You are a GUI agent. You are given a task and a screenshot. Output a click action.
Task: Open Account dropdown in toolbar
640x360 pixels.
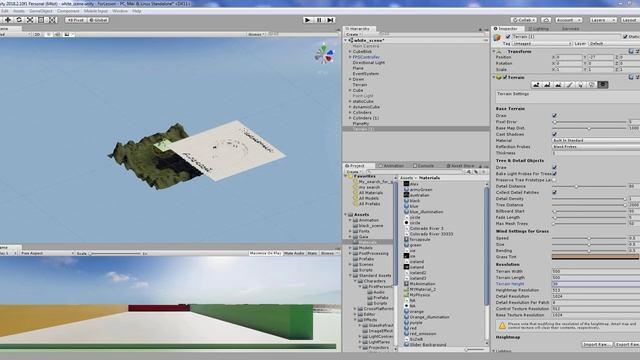(x=568, y=20)
